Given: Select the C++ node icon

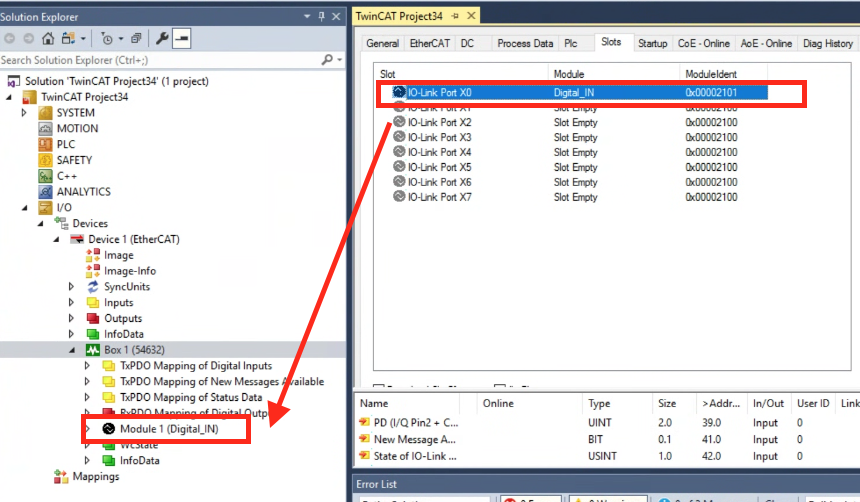Looking at the screenshot, I should click(46, 176).
